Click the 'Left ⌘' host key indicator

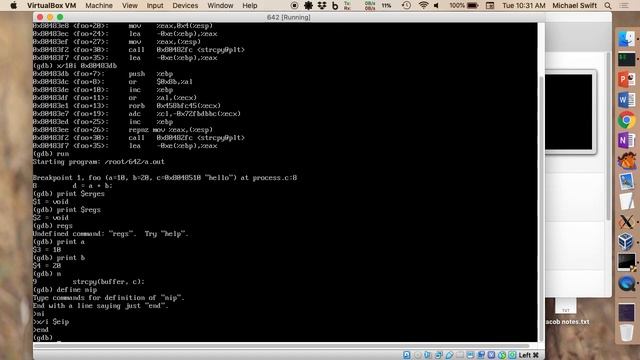tap(529, 355)
